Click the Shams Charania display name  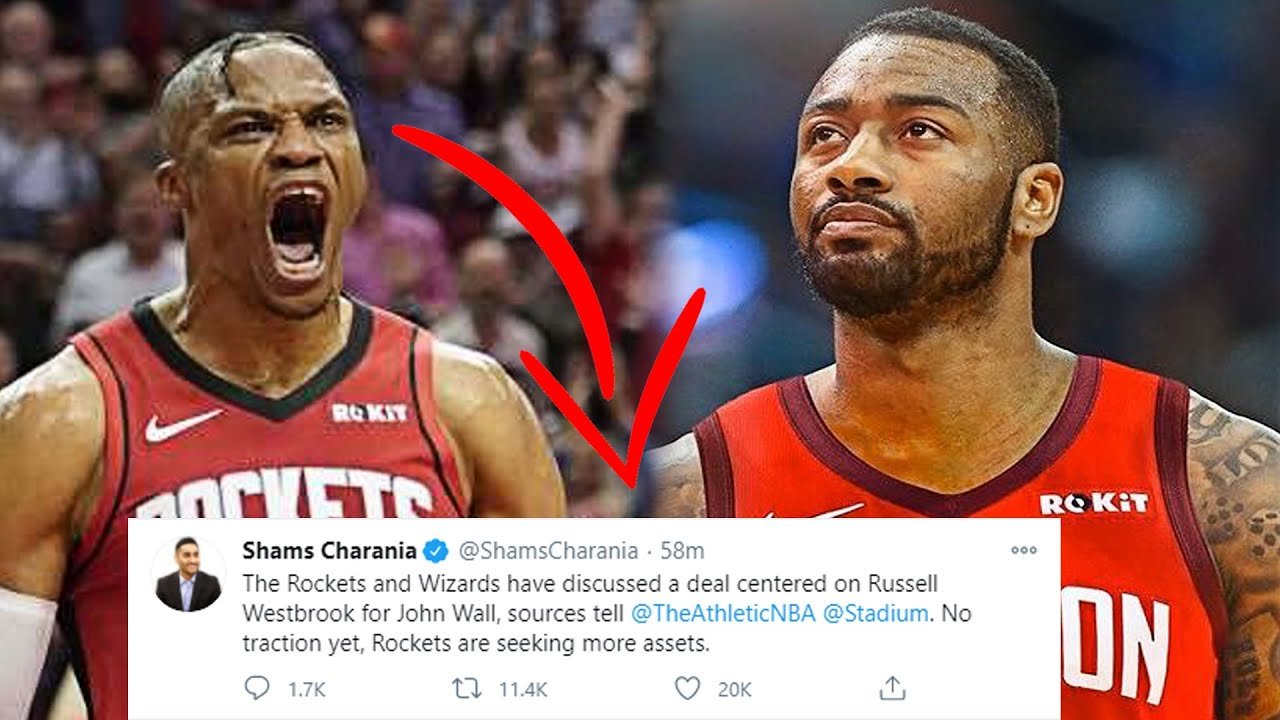329,550
